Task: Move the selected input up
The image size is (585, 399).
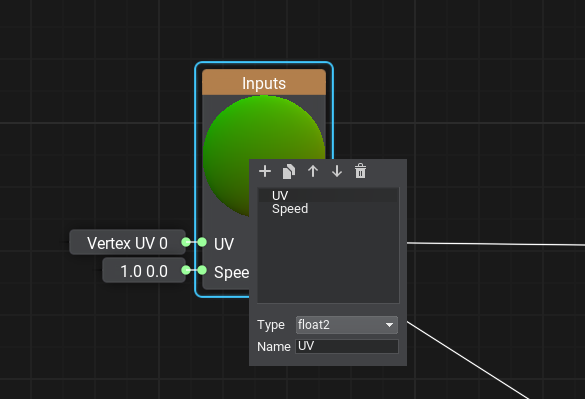Action: (313, 171)
